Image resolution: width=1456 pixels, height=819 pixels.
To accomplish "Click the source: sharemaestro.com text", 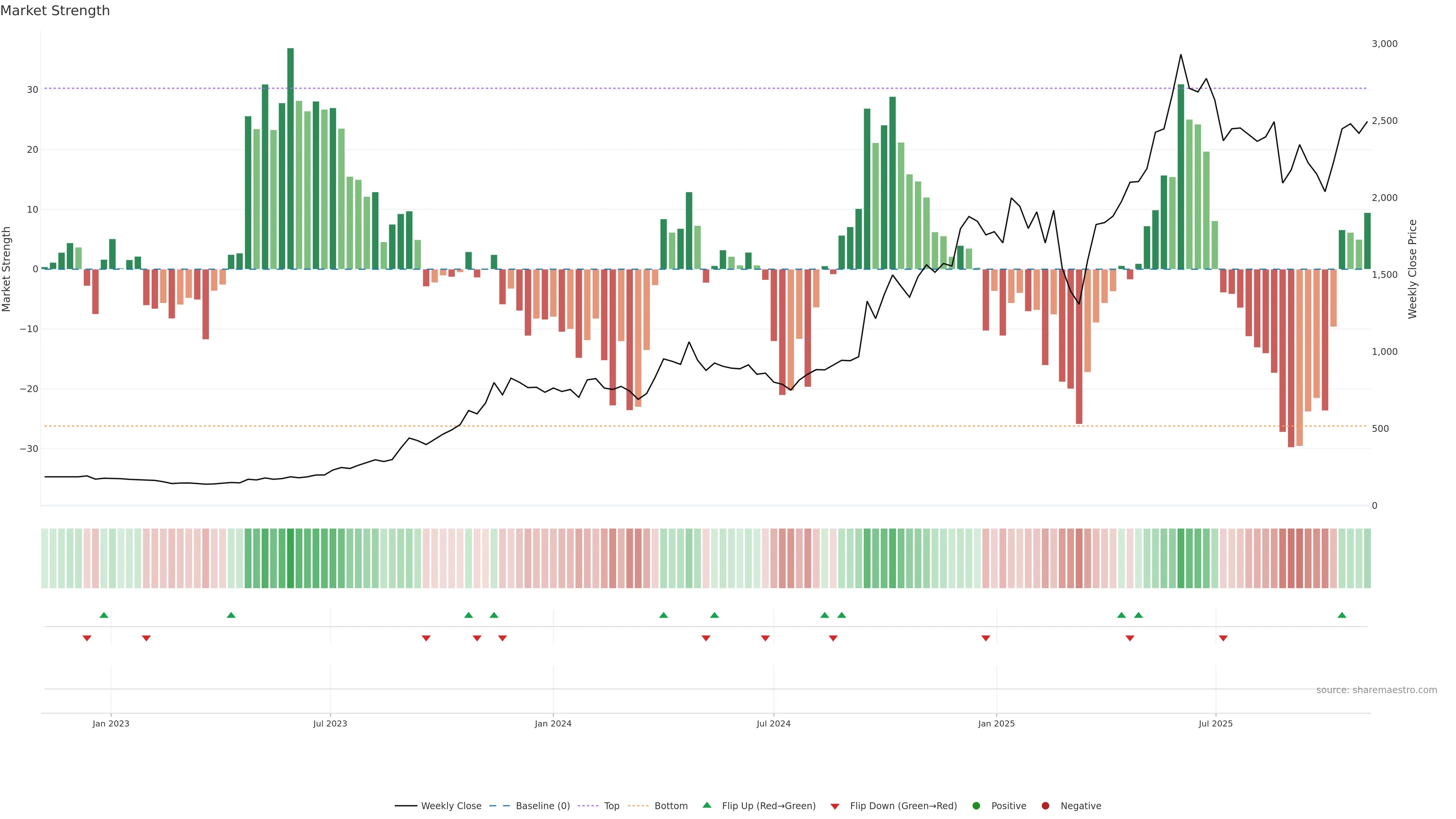I will pos(1376,690).
